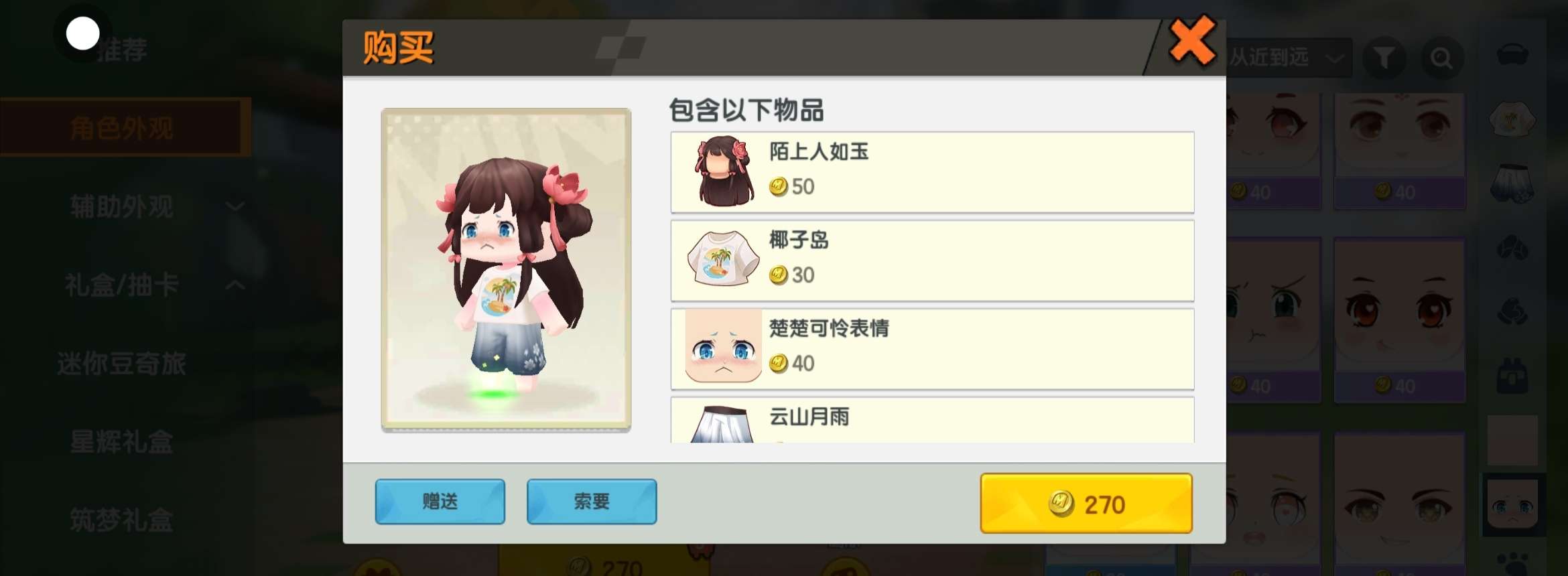Open the 迷你豆奇旅 menu item
Screen dimensions: 1568x576
click(x=122, y=364)
